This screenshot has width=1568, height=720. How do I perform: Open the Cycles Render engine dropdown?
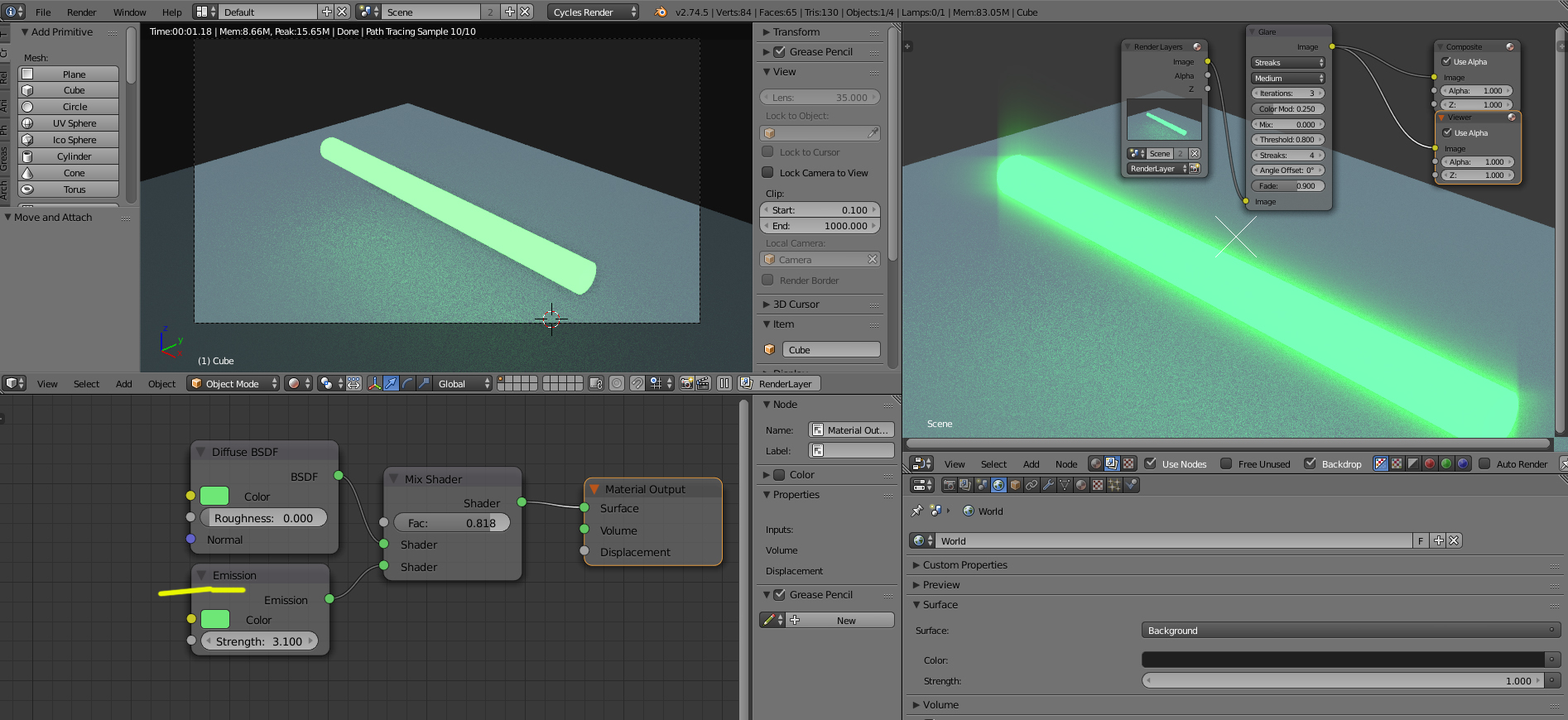point(593,12)
